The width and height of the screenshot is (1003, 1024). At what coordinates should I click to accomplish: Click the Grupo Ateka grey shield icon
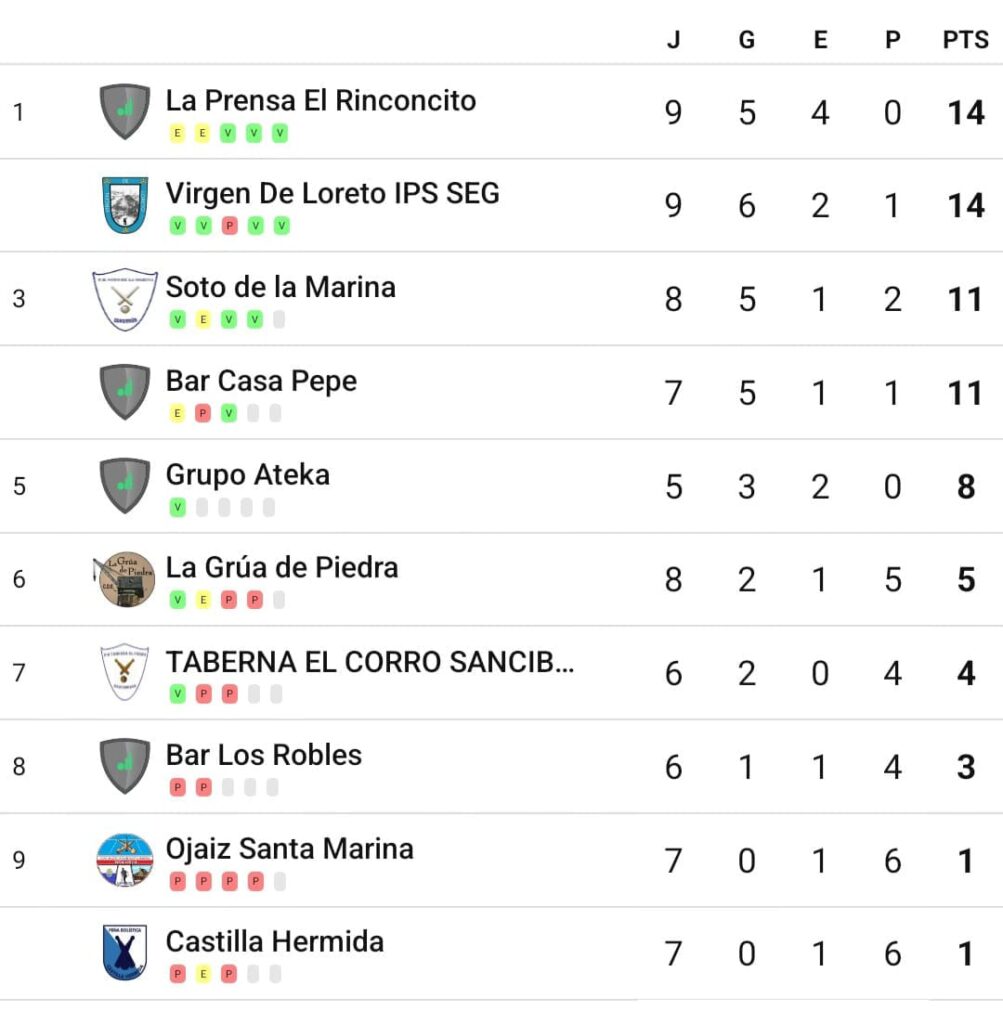(x=125, y=486)
